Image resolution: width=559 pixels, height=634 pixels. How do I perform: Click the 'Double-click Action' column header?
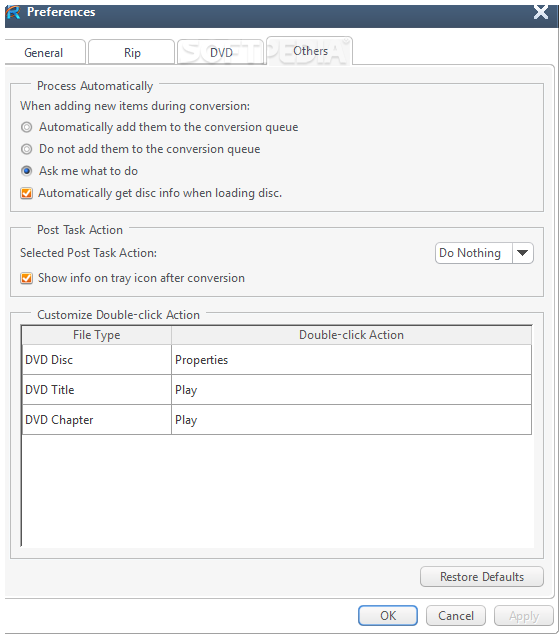(x=351, y=335)
